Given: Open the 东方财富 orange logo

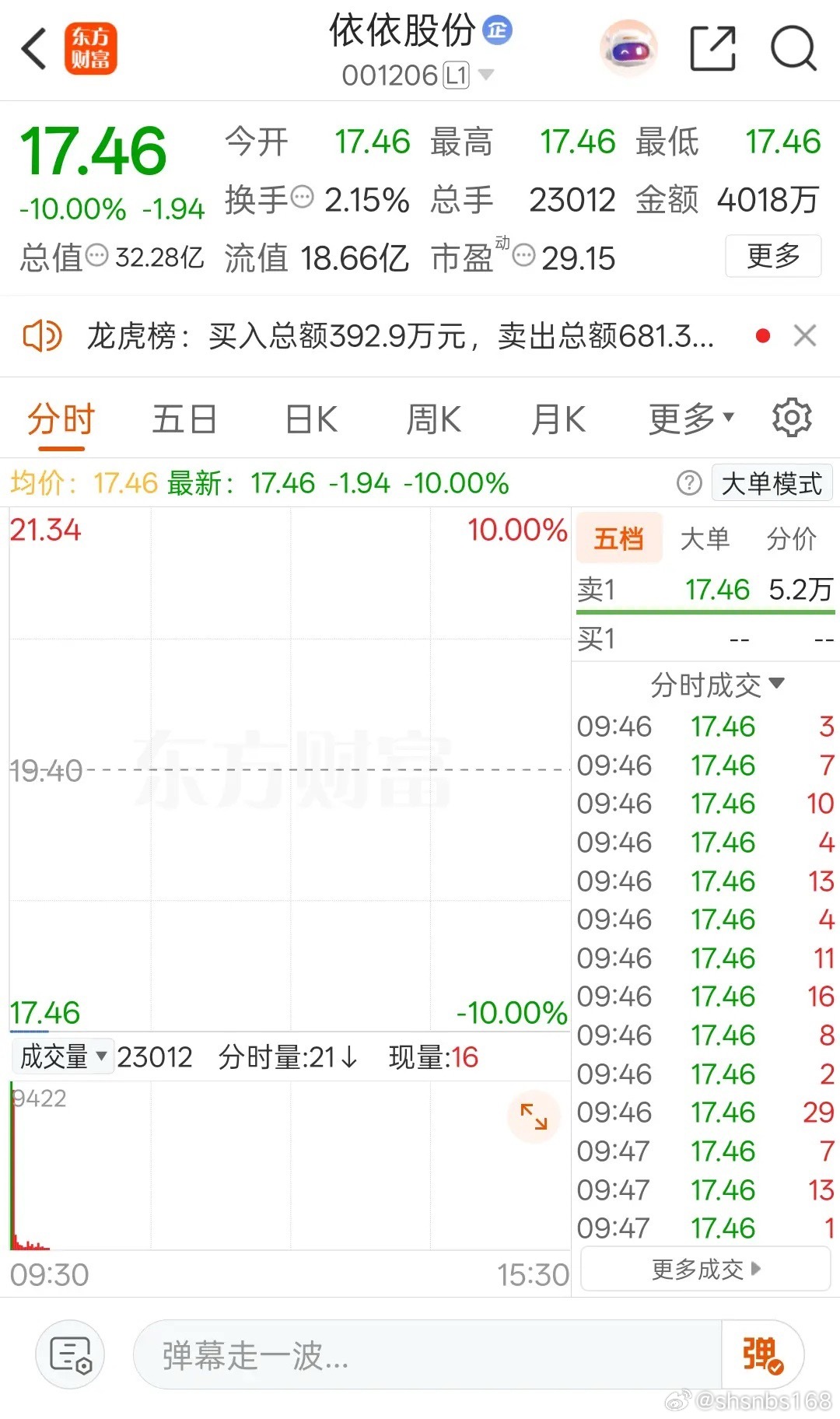Looking at the screenshot, I should click(x=90, y=48).
